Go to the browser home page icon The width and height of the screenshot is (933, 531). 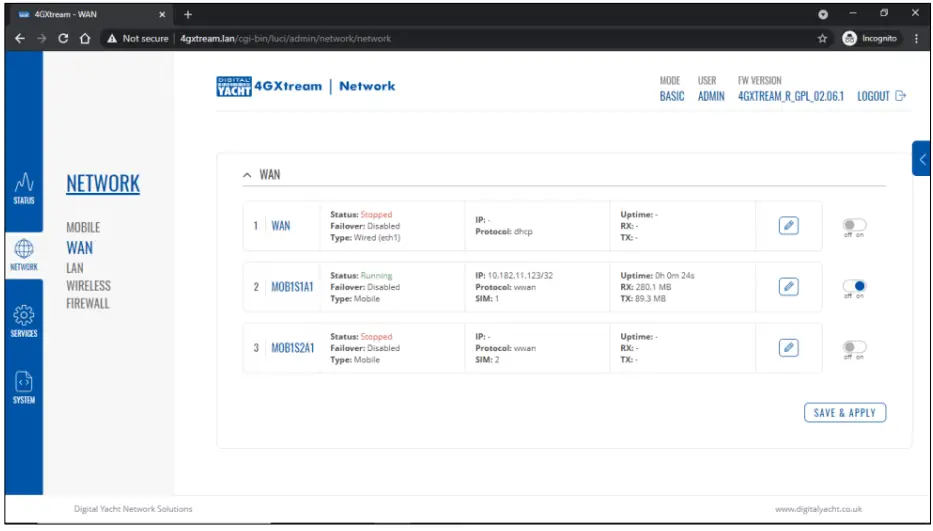[85, 38]
